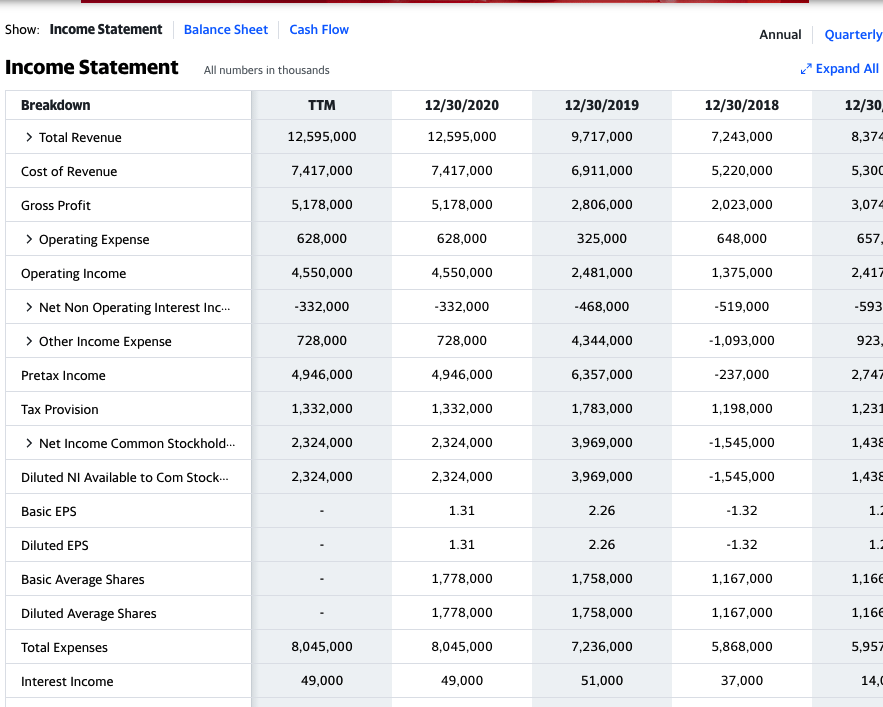
Task: Expand Net Income Common Stockholders row
Action: [29, 443]
